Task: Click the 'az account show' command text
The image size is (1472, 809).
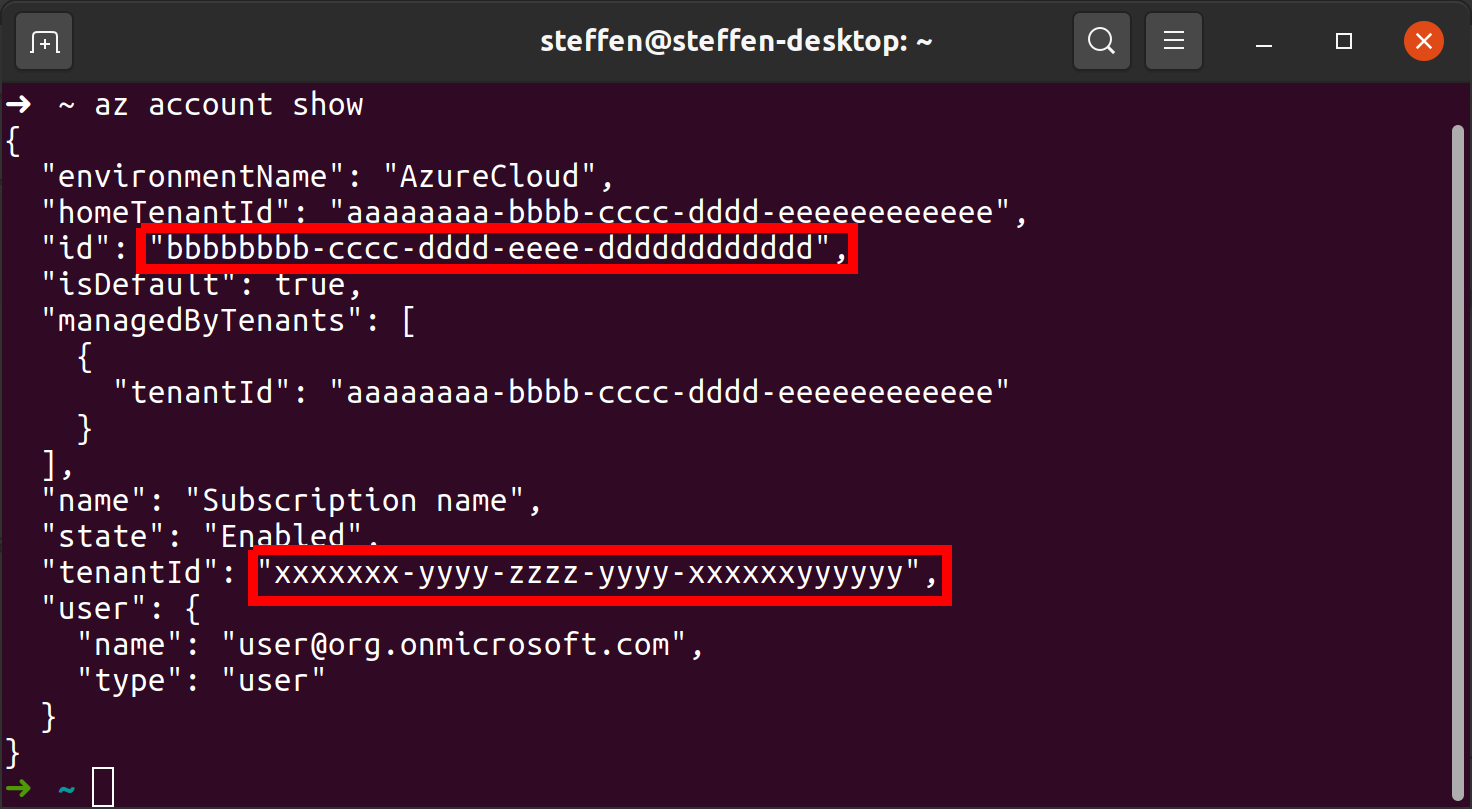Action: tap(228, 105)
